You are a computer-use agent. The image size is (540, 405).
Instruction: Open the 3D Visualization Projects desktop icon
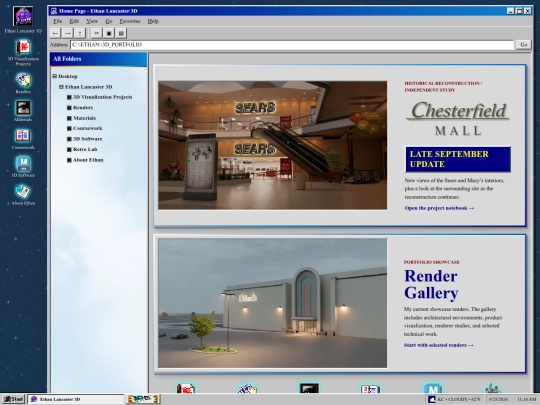[23, 52]
